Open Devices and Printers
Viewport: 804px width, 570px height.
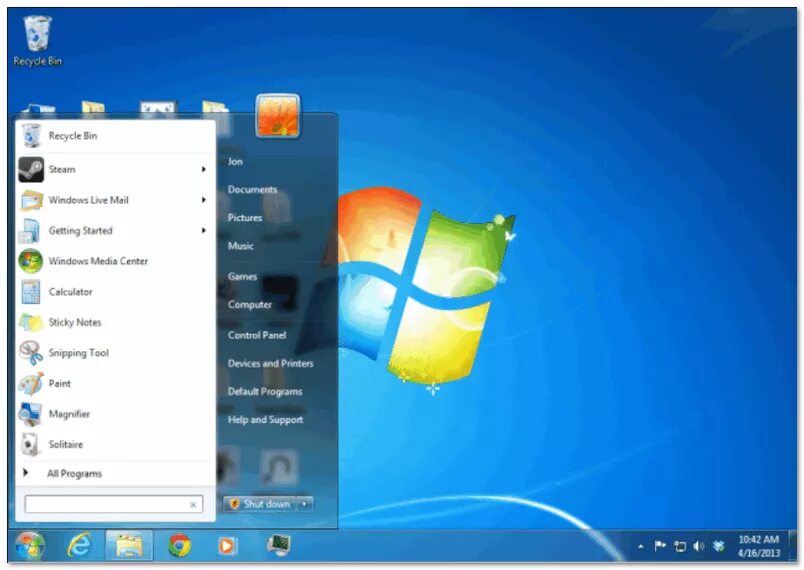(x=270, y=363)
